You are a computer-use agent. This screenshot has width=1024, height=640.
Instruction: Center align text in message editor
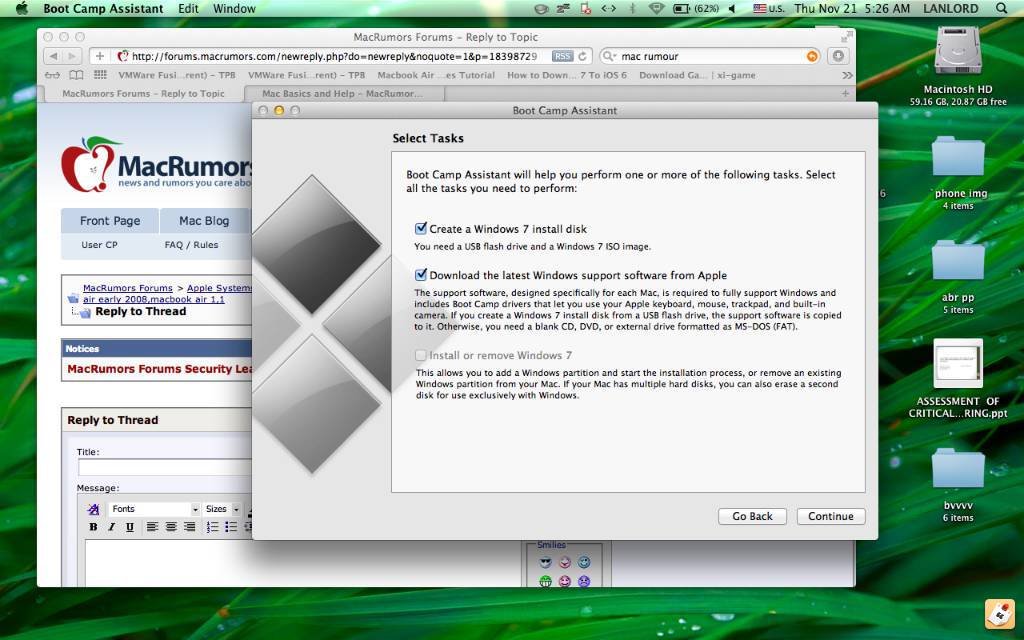pyautogui.click(x=170, y=527)
